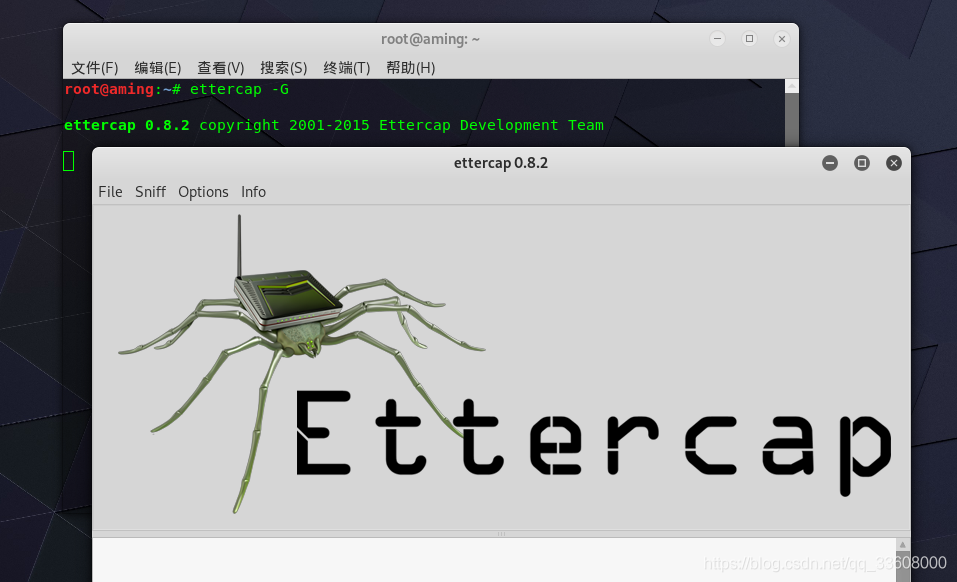Click the pane splitter handle above log area
957x582 pixels.
pyautogui.click(x=501, y=534)
